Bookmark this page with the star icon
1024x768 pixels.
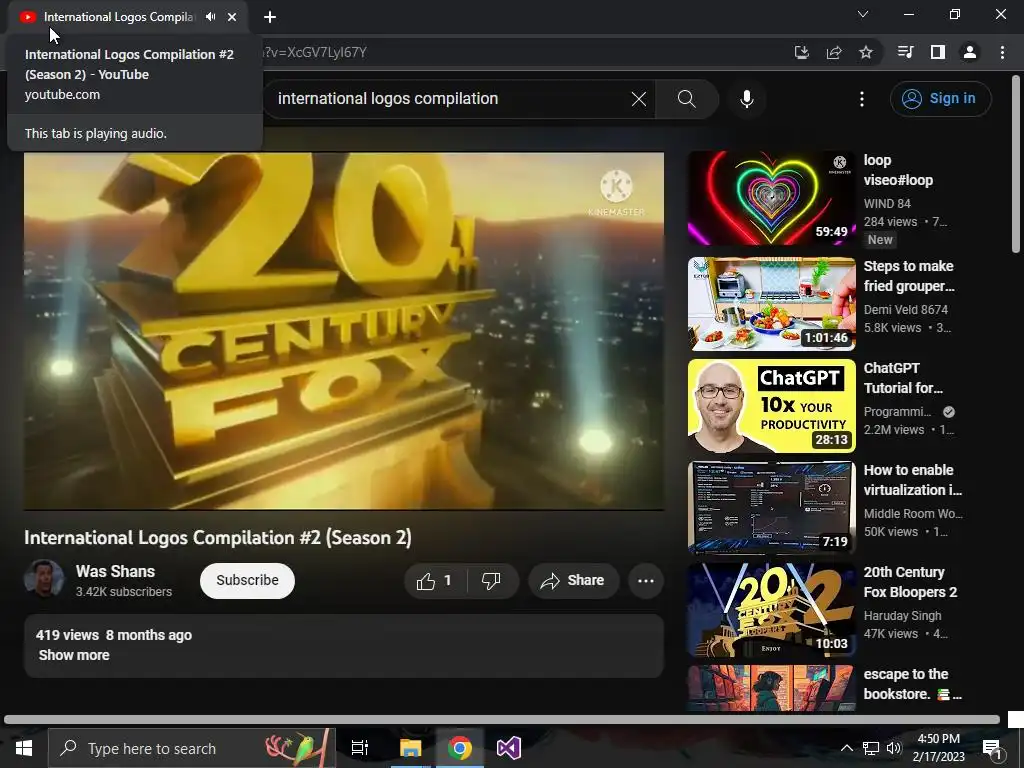pyautogui.click(x=866, y=52)
